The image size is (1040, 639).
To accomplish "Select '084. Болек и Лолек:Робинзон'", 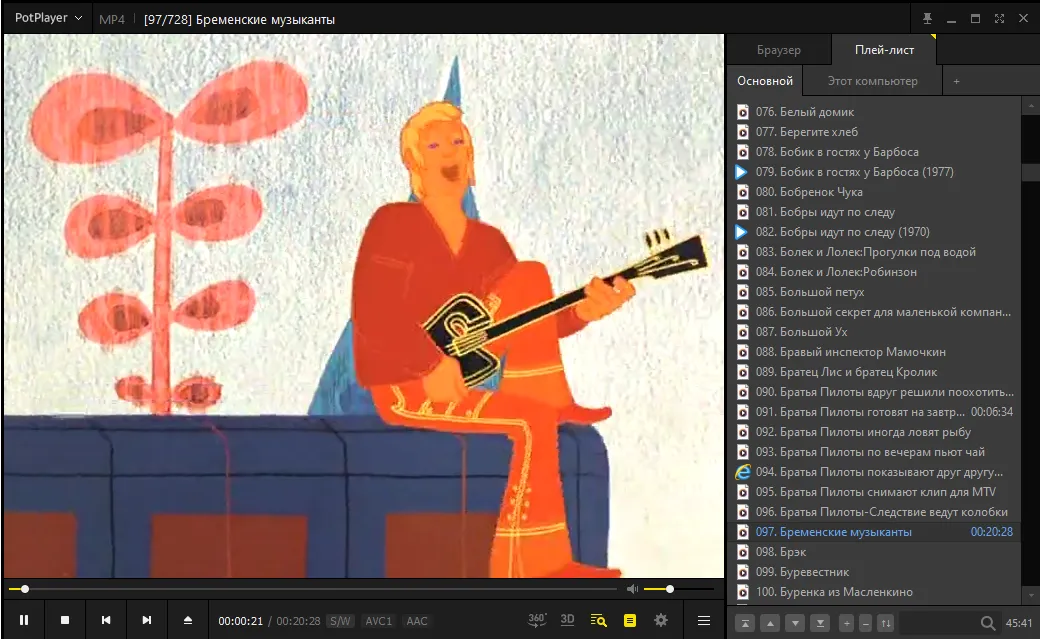I will tap(876, 271).
